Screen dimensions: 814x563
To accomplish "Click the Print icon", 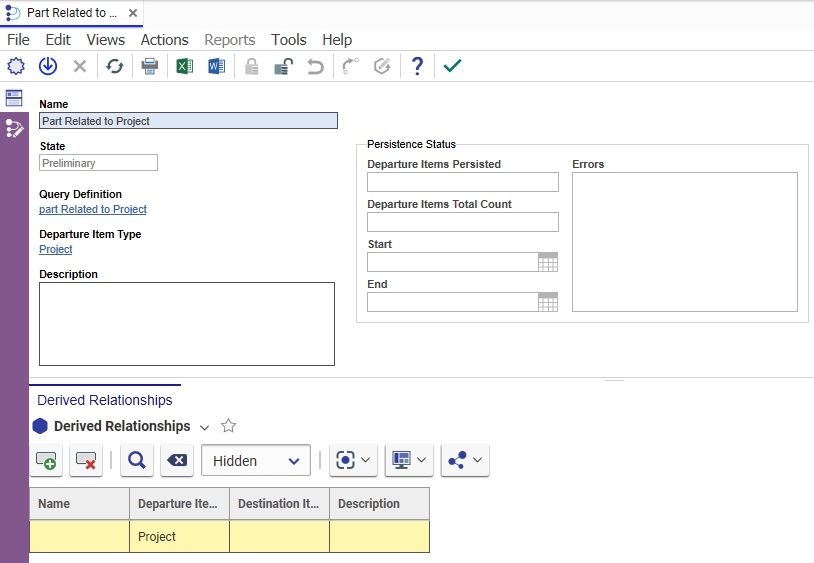I will [150, 66].
